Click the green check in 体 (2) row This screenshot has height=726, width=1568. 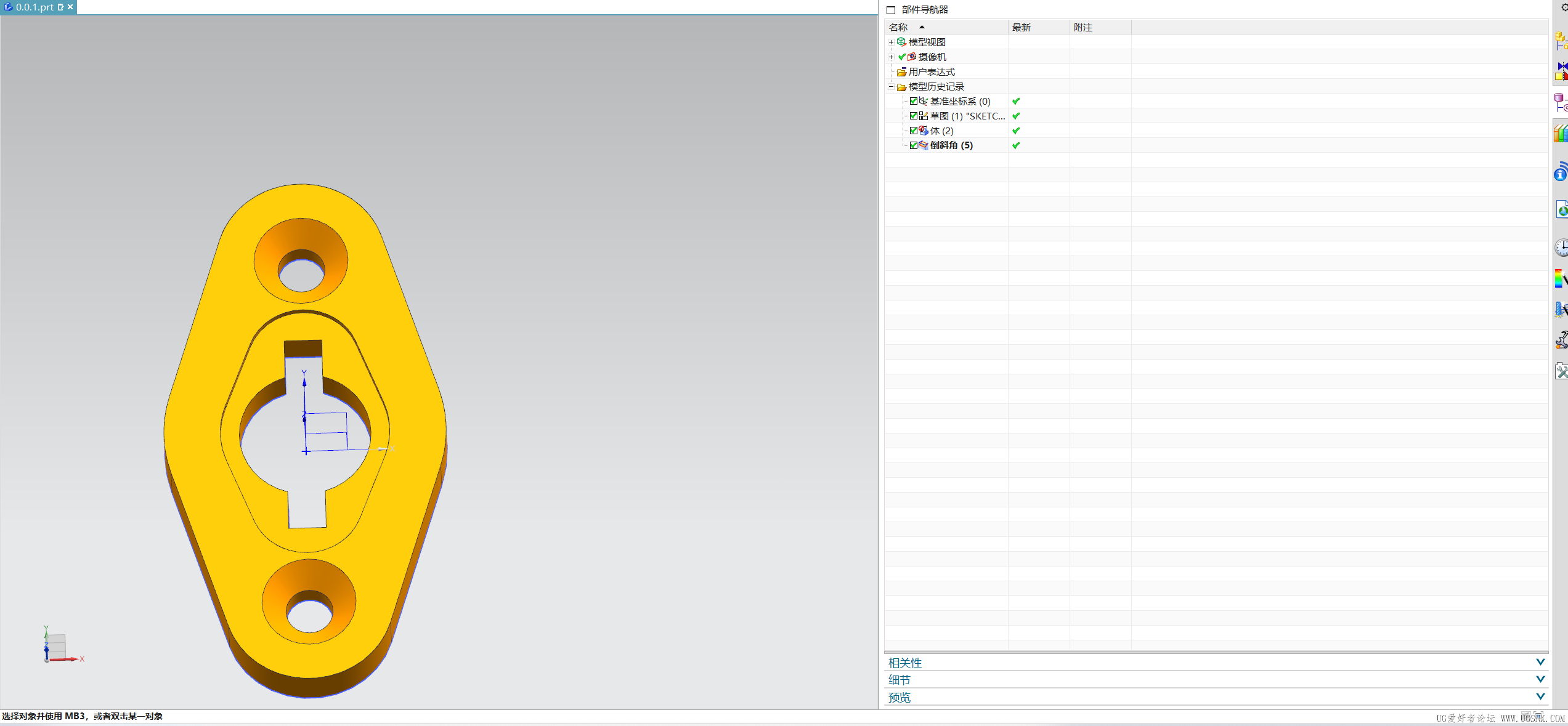click(x=1016, y=131)
